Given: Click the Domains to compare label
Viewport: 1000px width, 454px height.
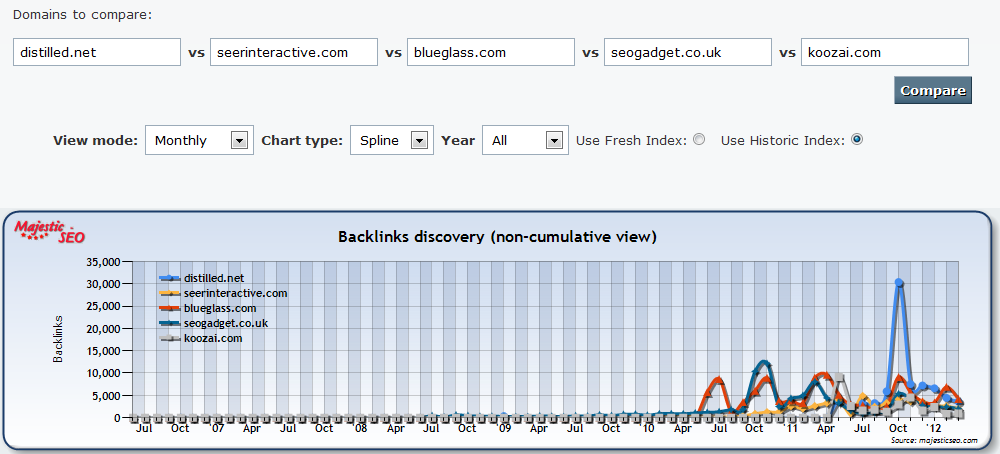Looking at the screenshot, I should click(x=83, y=14).
